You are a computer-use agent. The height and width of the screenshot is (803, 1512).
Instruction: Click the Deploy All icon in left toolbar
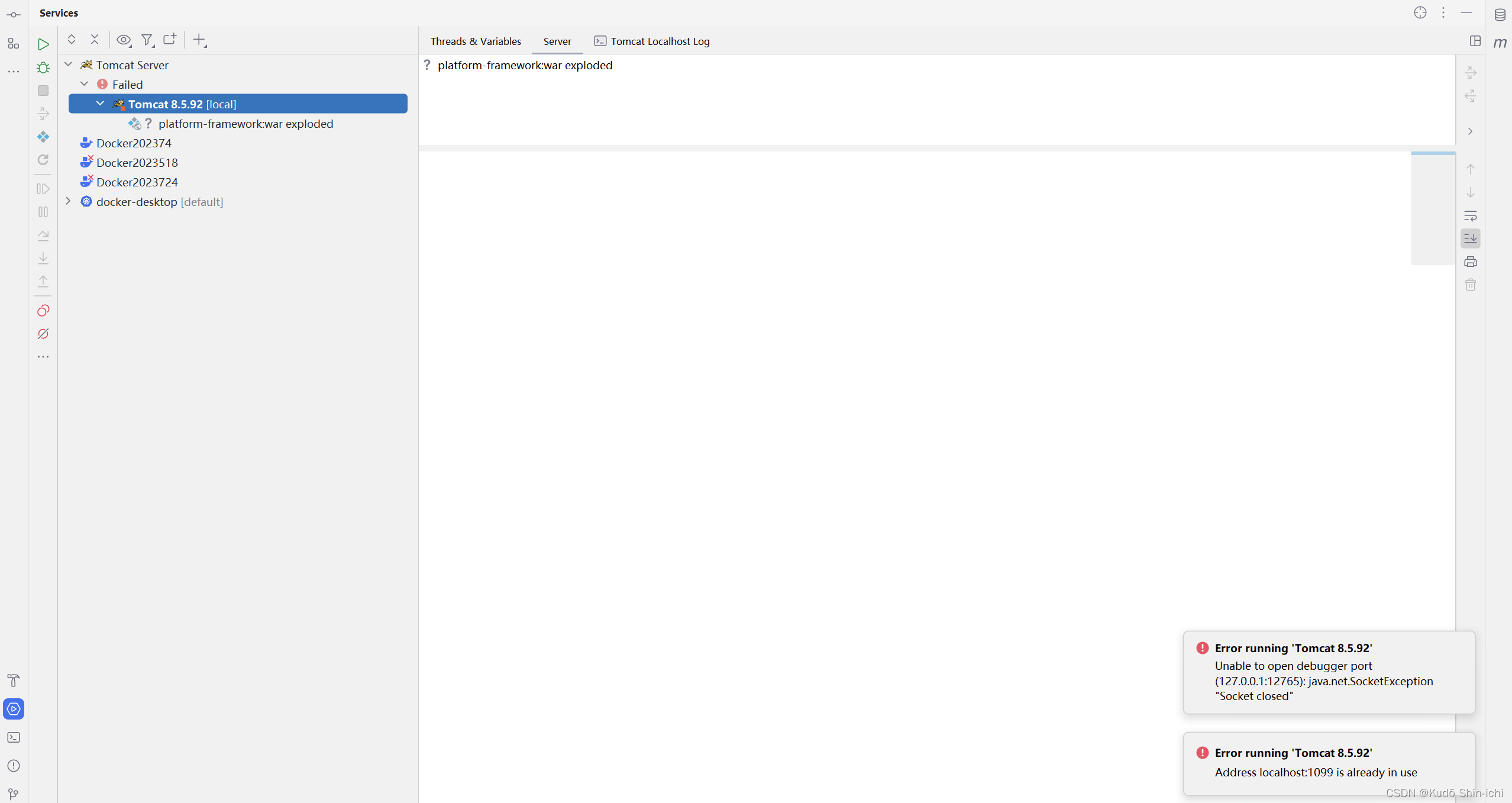(x=43, y=137)
